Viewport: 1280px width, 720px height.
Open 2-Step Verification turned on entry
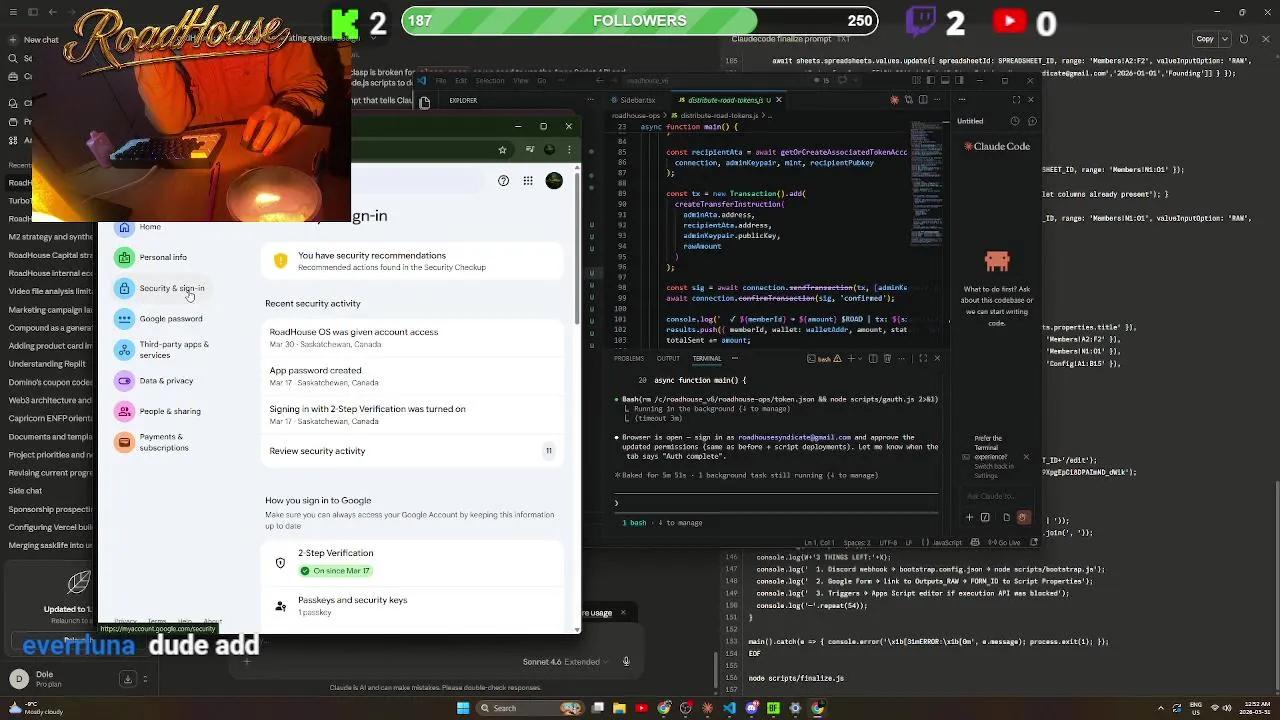click(413, 414)
